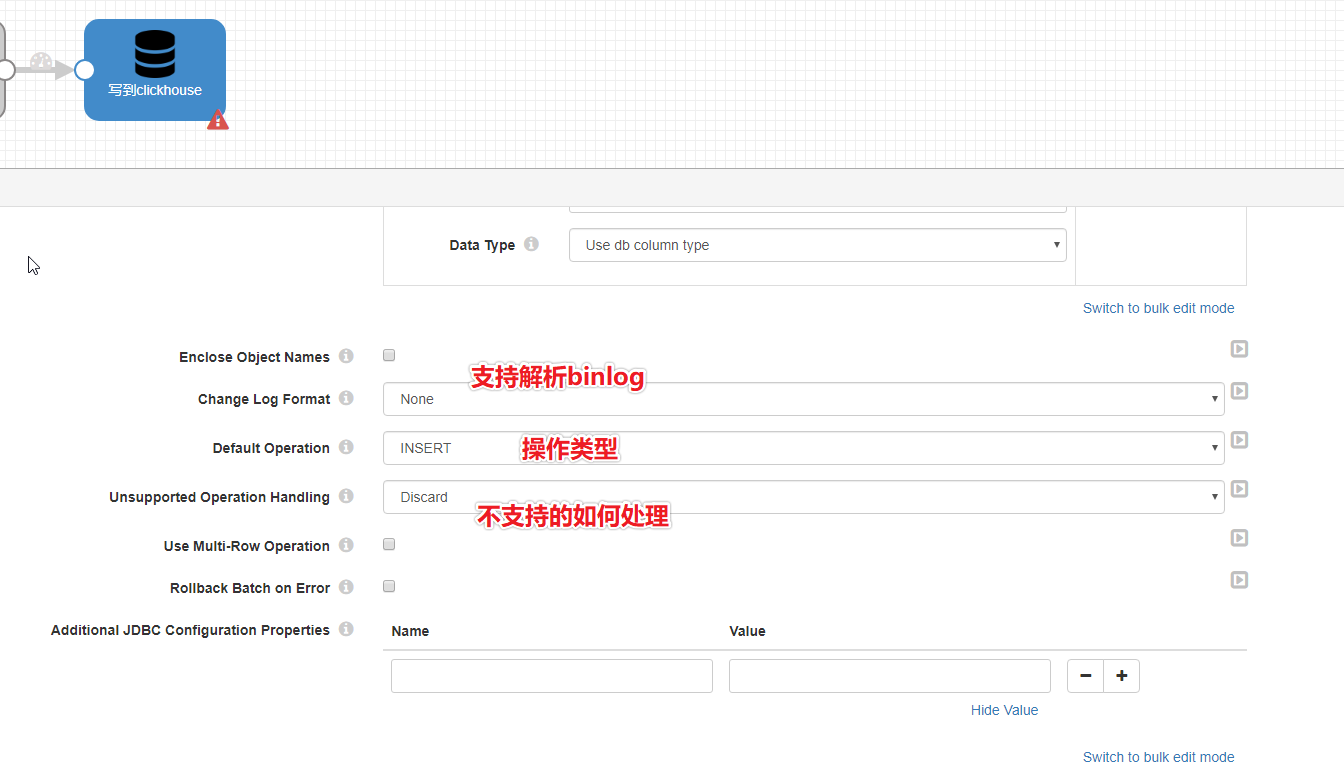Show info for Data Type
This screenshot has width=1344, height=773.
[532, 244]
